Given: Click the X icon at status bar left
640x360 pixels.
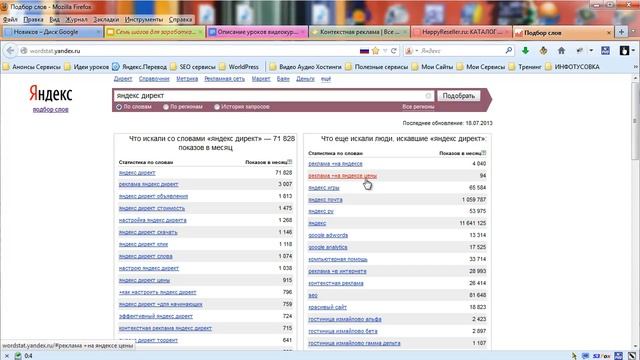Looking at the screenshot, I should click(x=7, y=356).
